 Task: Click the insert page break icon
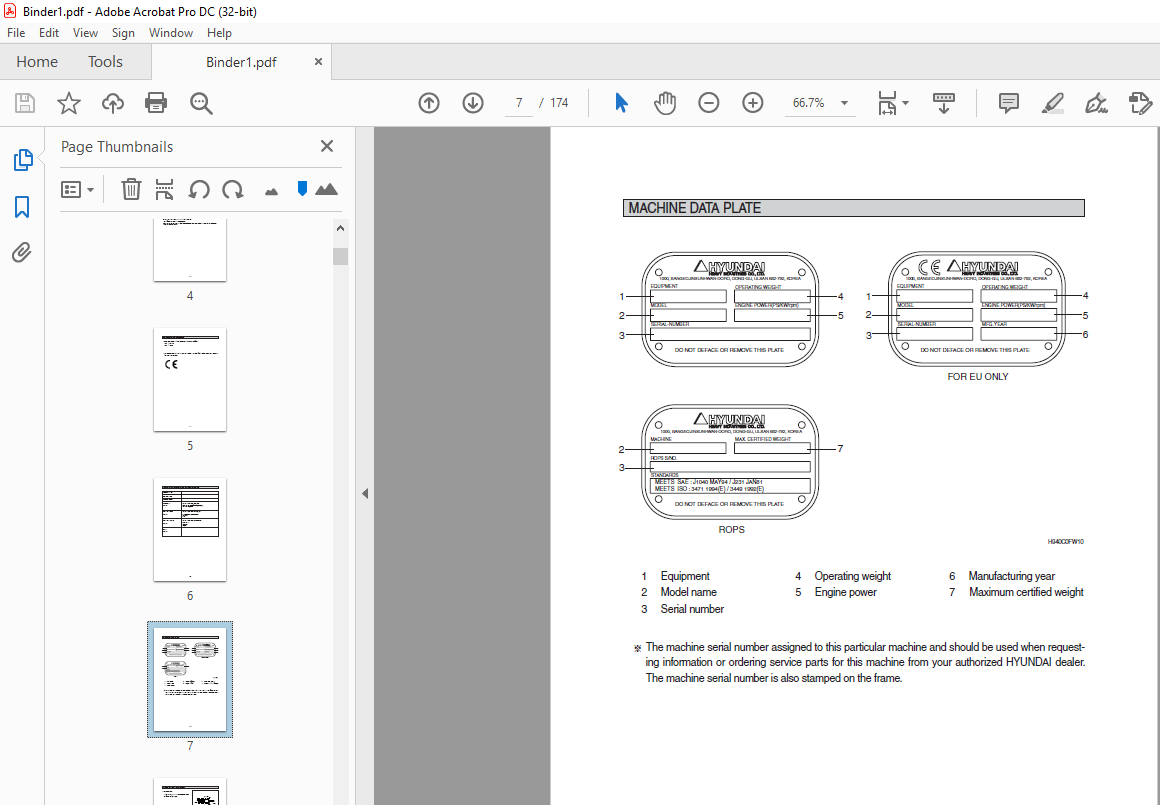pyautogui.click(x=164, y=189)
